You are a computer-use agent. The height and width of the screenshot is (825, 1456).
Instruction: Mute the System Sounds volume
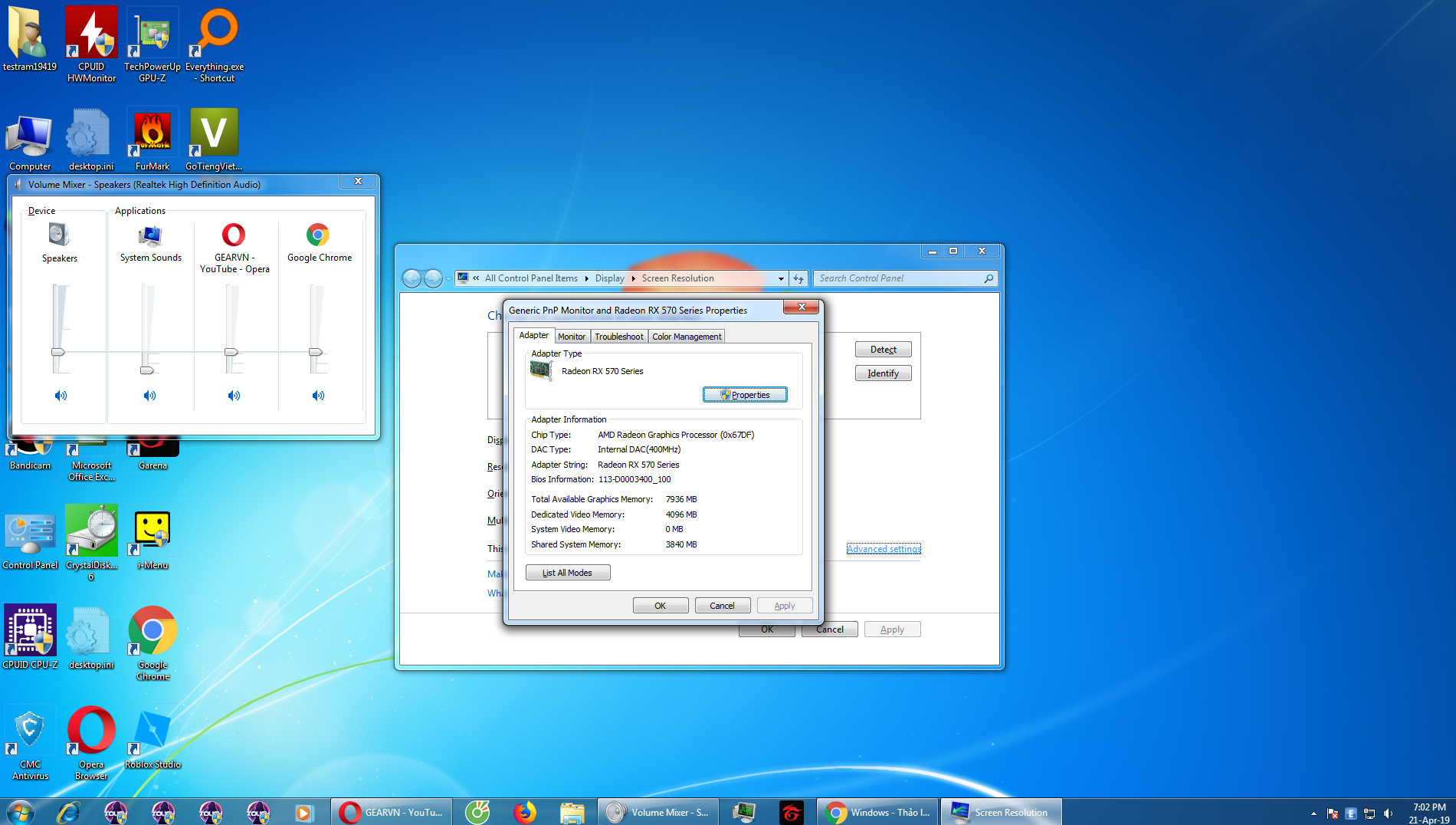pos(149,396)
